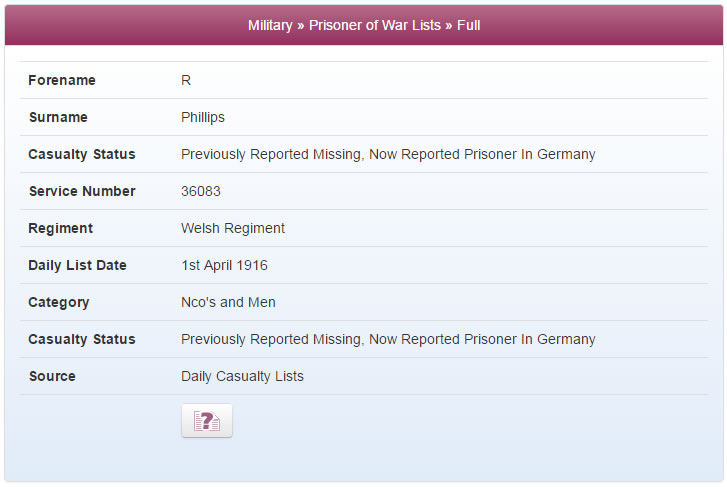Click the Service Number label
The width and height of the screenshot is (727, 487).
82,191
